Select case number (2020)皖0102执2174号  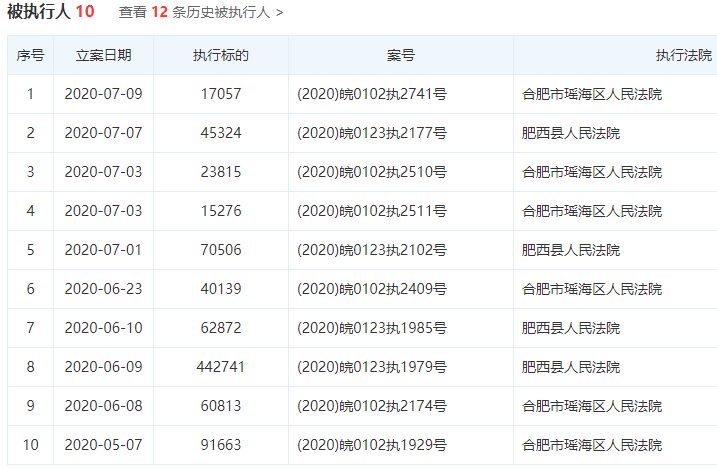point(372,406)
